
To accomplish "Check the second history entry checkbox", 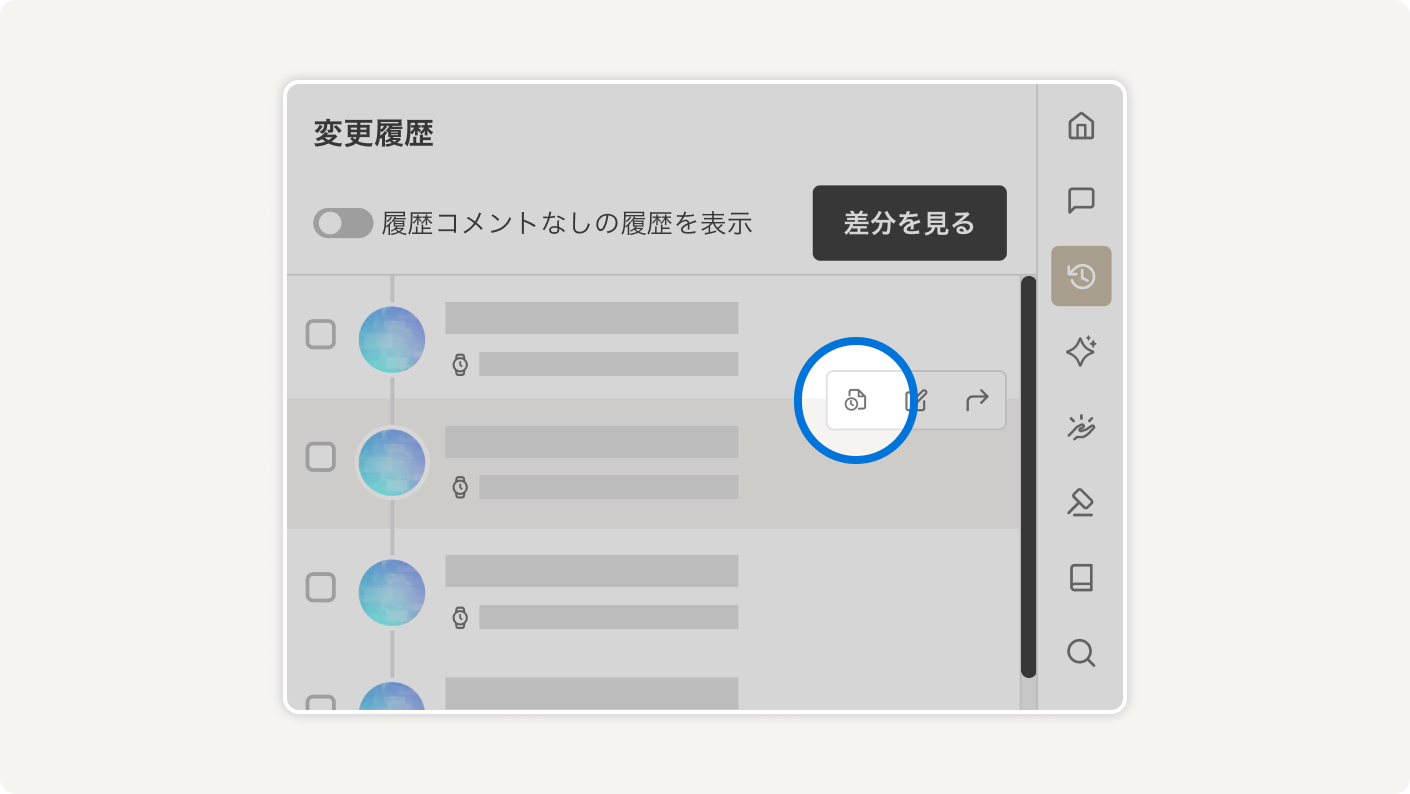I will [320, 457].
